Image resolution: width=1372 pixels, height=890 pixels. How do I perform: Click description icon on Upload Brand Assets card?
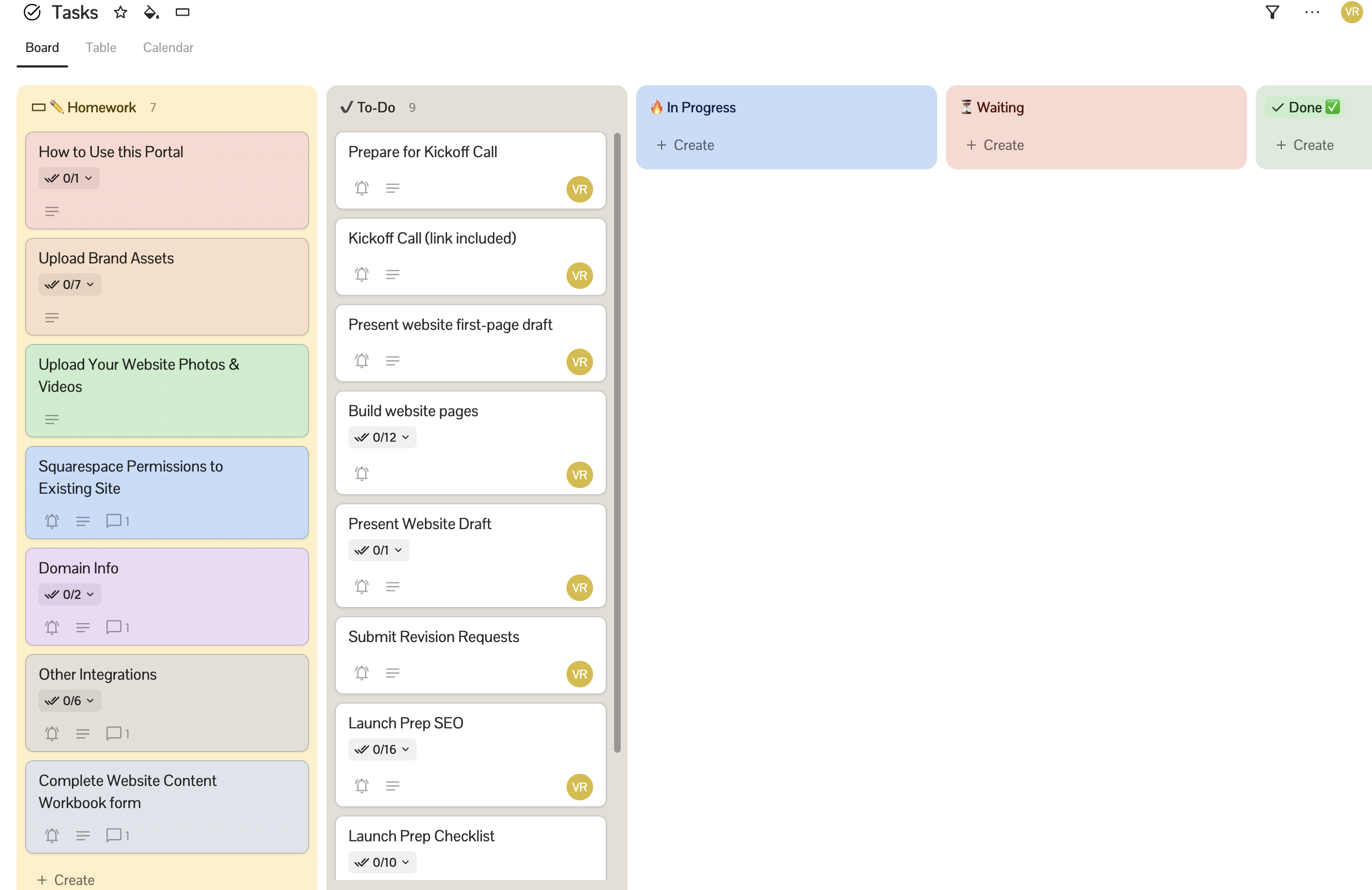[52, 318]
